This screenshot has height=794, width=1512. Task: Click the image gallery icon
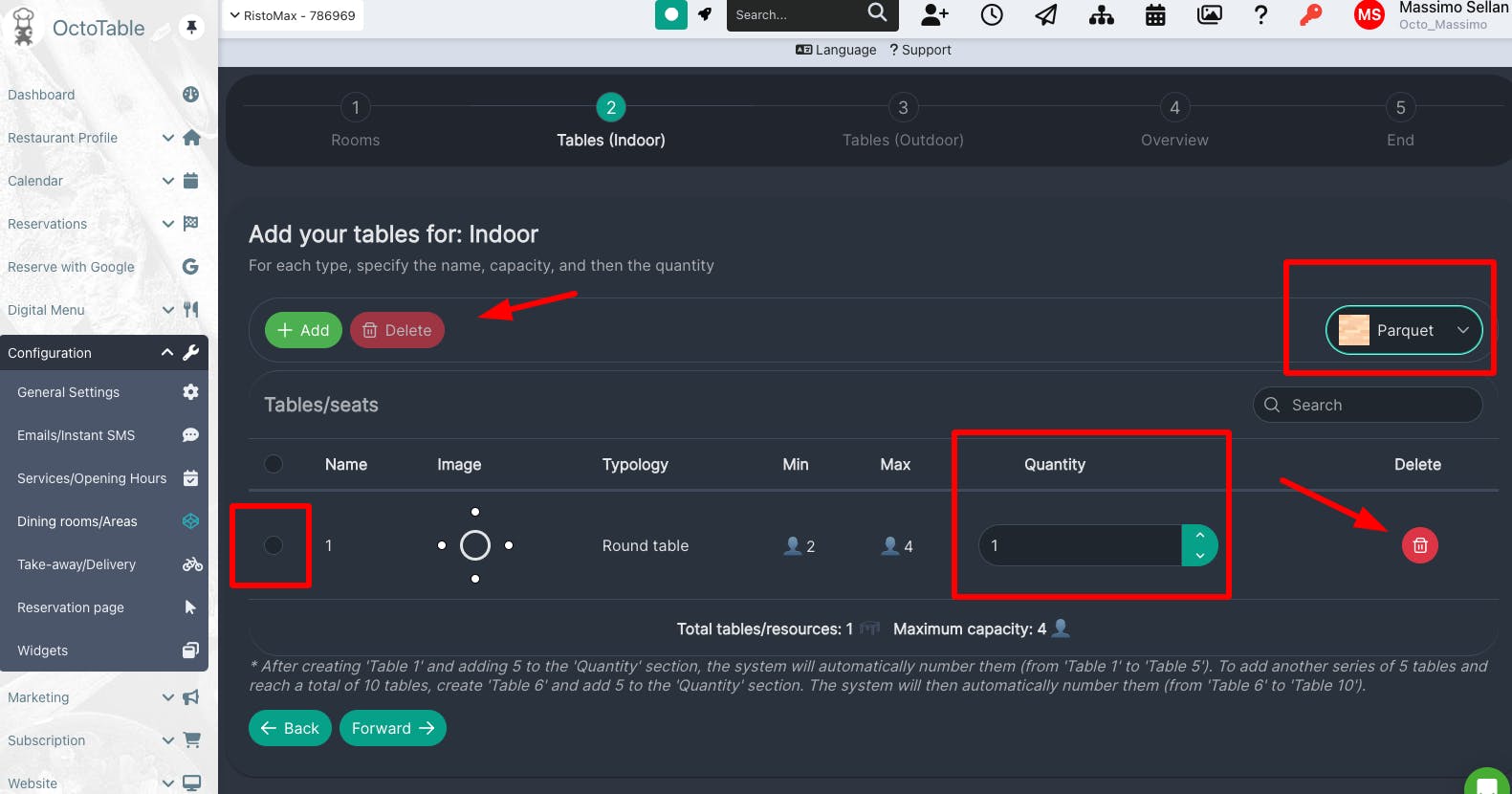point(1210,14)
